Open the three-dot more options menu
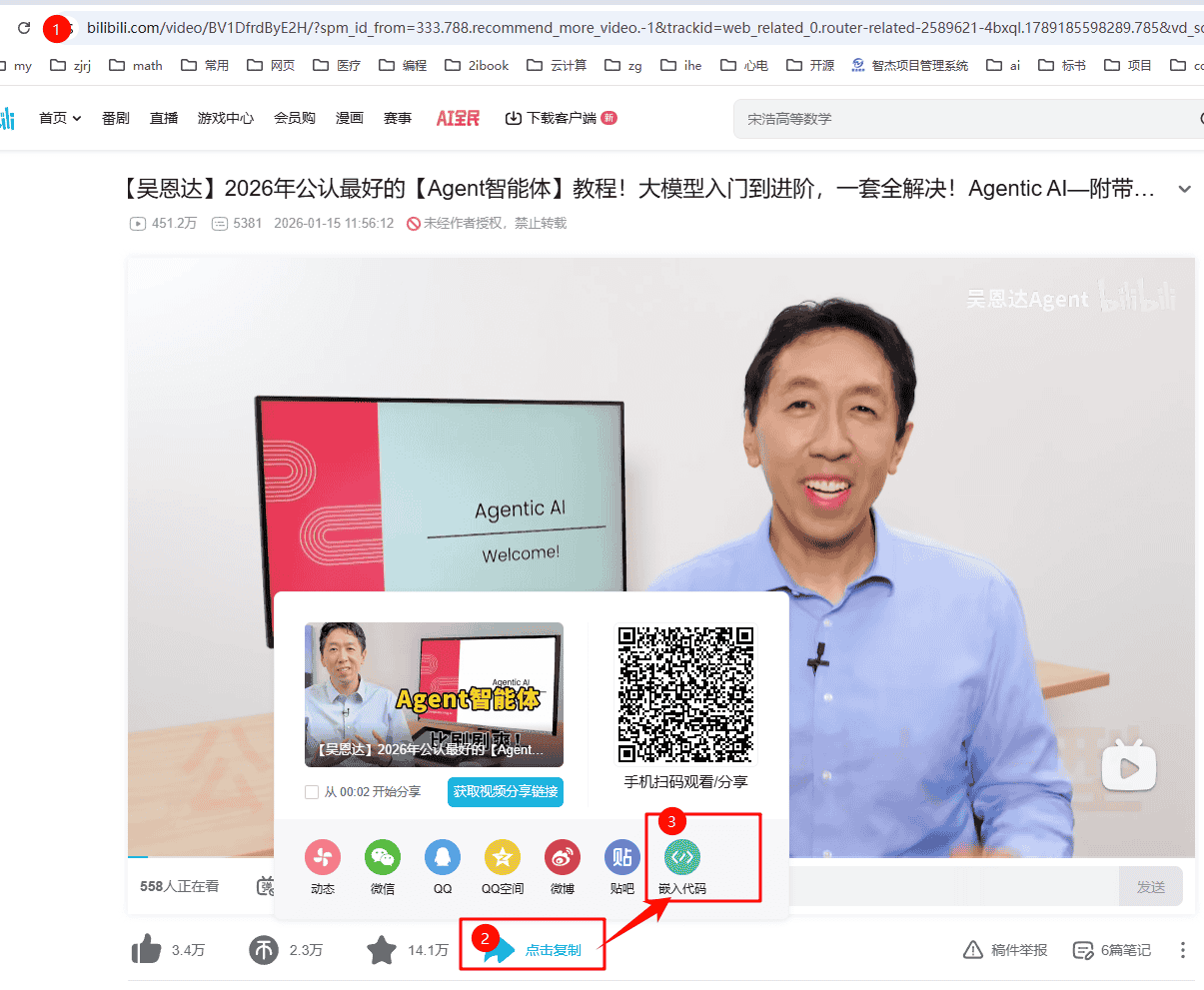Viewport: 1204px width, 990px height. 1183,950
